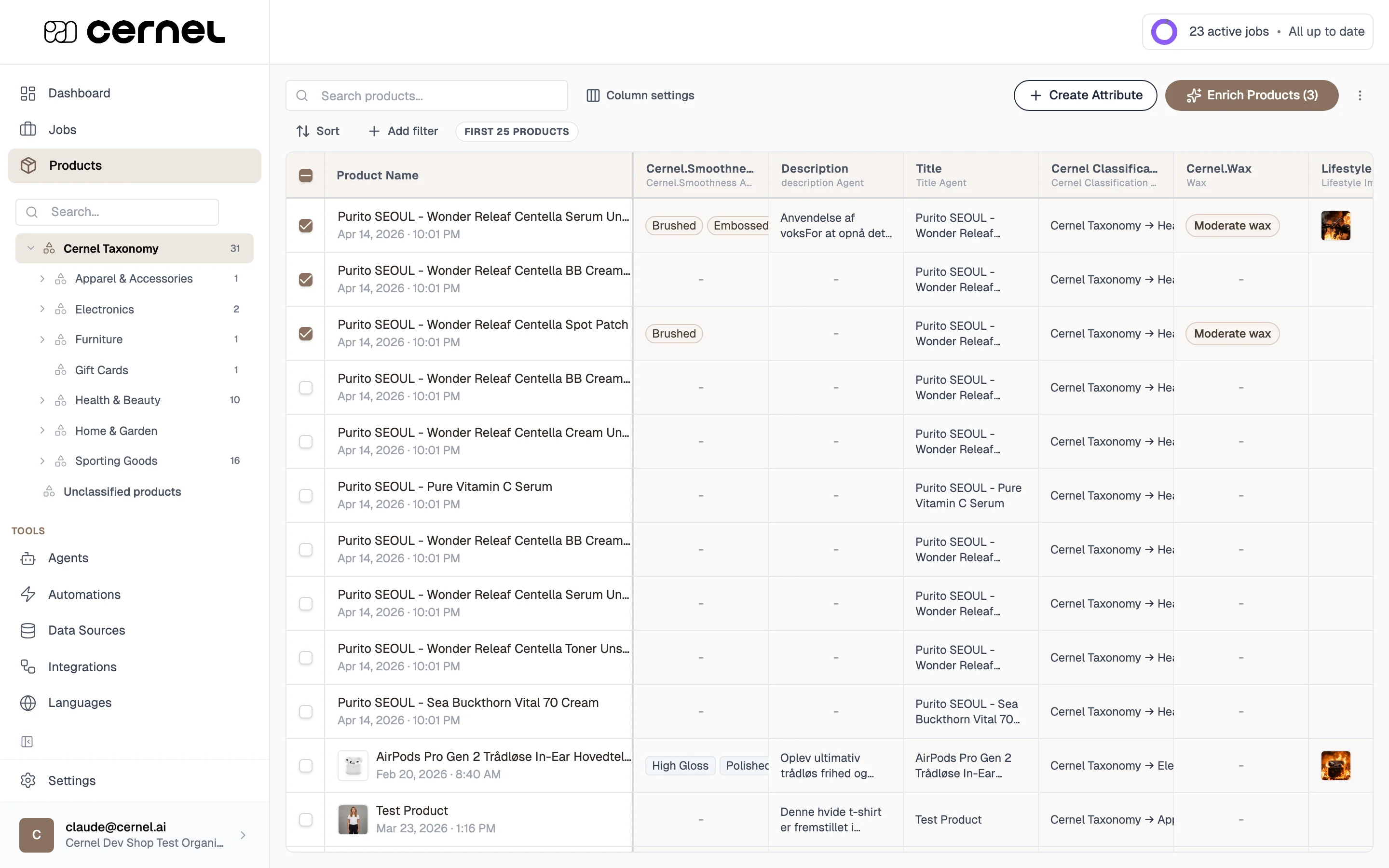Click the FIRST 25 PRODUCTS chip
Screen dimensions: 1389x868
pos(517,132)
